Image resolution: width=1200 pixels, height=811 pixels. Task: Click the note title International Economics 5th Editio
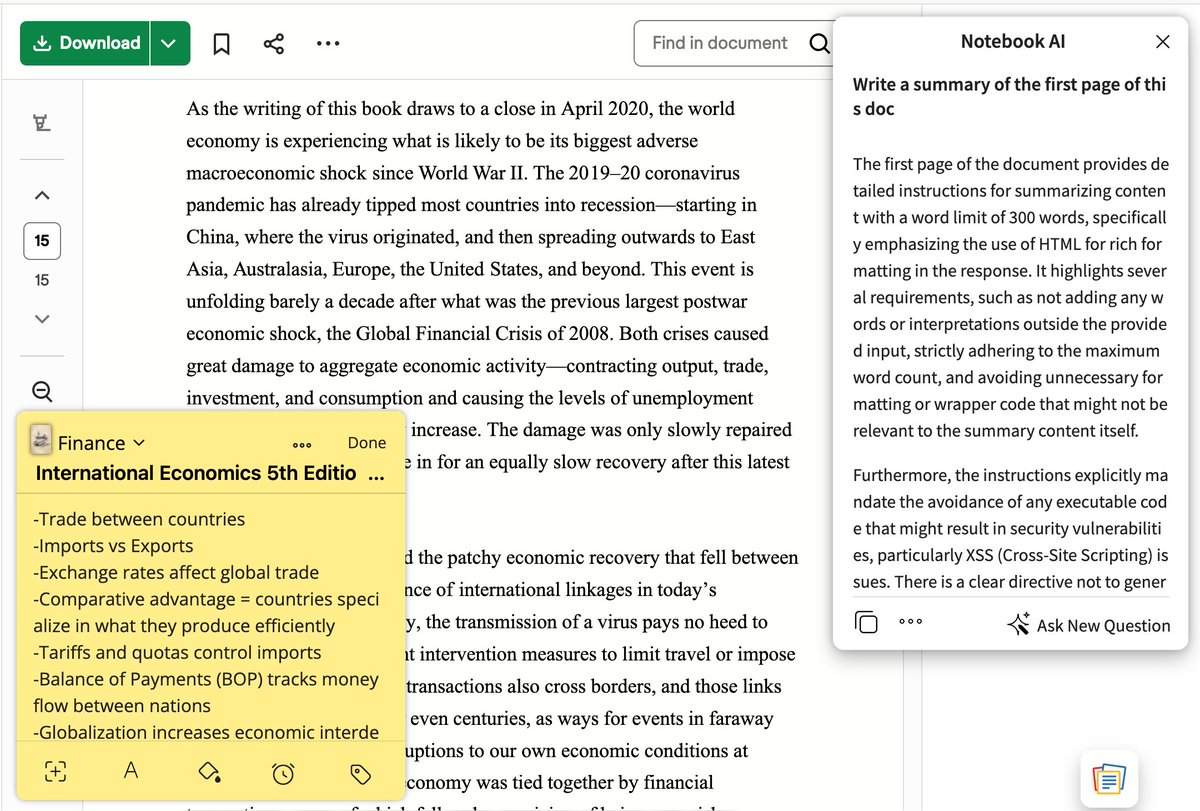(196, 473)
